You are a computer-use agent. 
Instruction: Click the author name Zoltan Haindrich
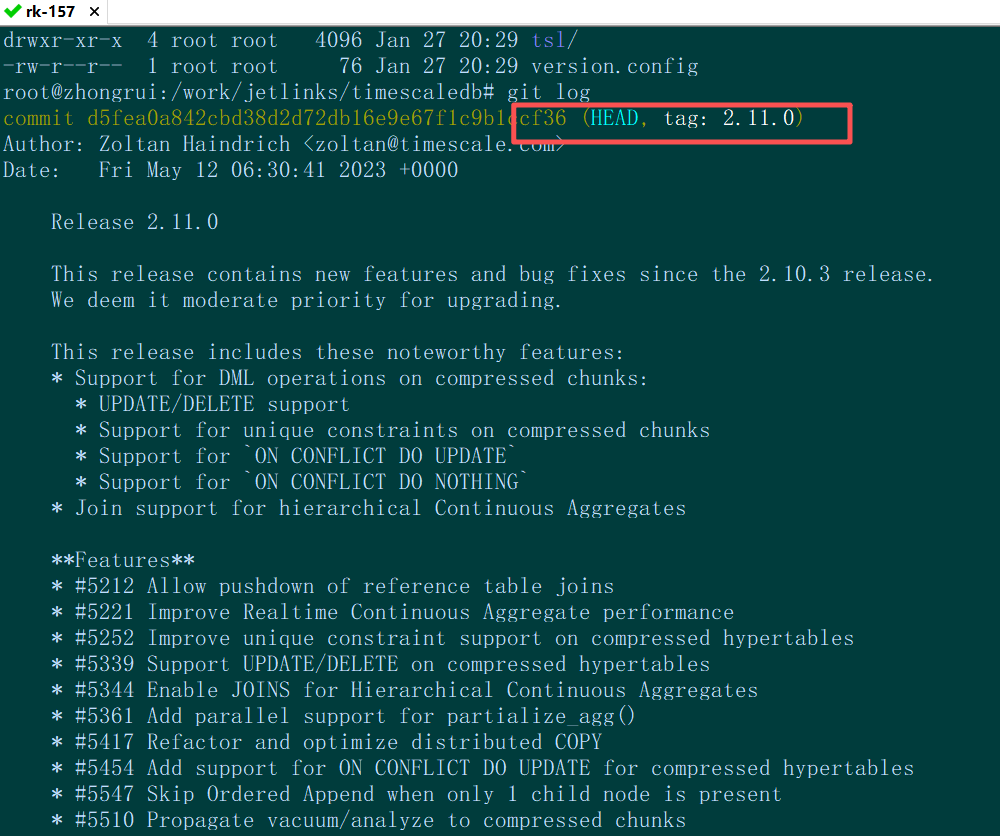click(x=195, y=144)
